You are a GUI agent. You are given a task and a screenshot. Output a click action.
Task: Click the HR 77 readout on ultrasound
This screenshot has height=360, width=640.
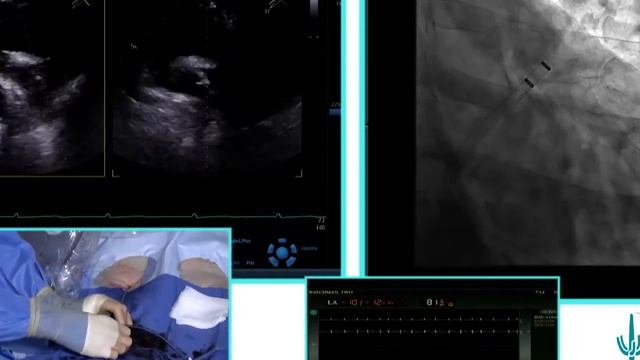321,224
